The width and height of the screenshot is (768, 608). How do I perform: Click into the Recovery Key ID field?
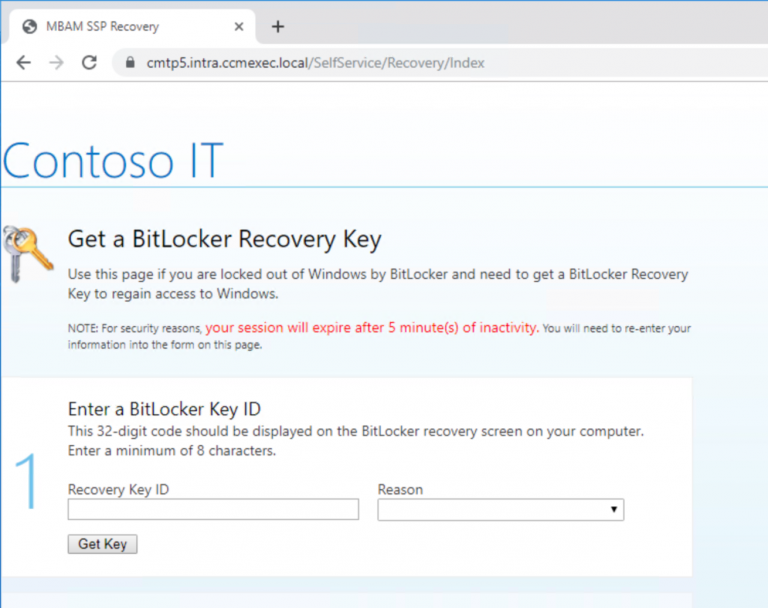(213, 510)
